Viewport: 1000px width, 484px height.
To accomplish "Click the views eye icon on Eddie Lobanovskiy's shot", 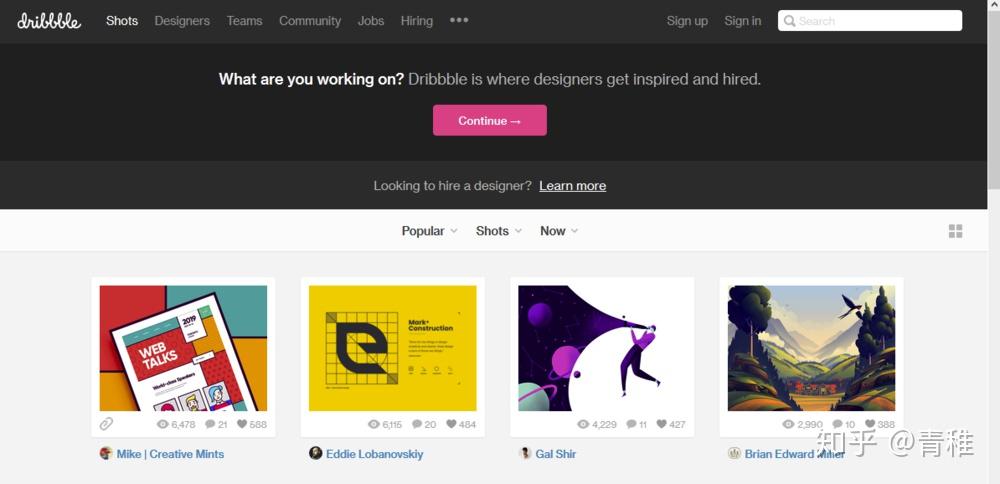I will pos(374,424).
